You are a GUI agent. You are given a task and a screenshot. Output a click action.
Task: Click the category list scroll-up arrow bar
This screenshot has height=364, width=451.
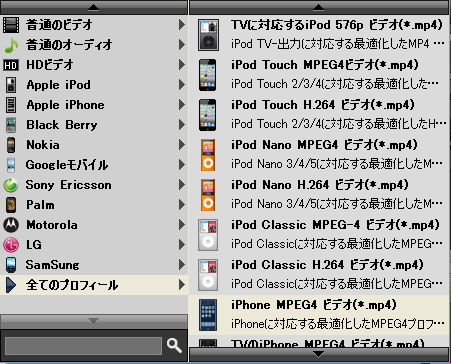tap(94, 7)
